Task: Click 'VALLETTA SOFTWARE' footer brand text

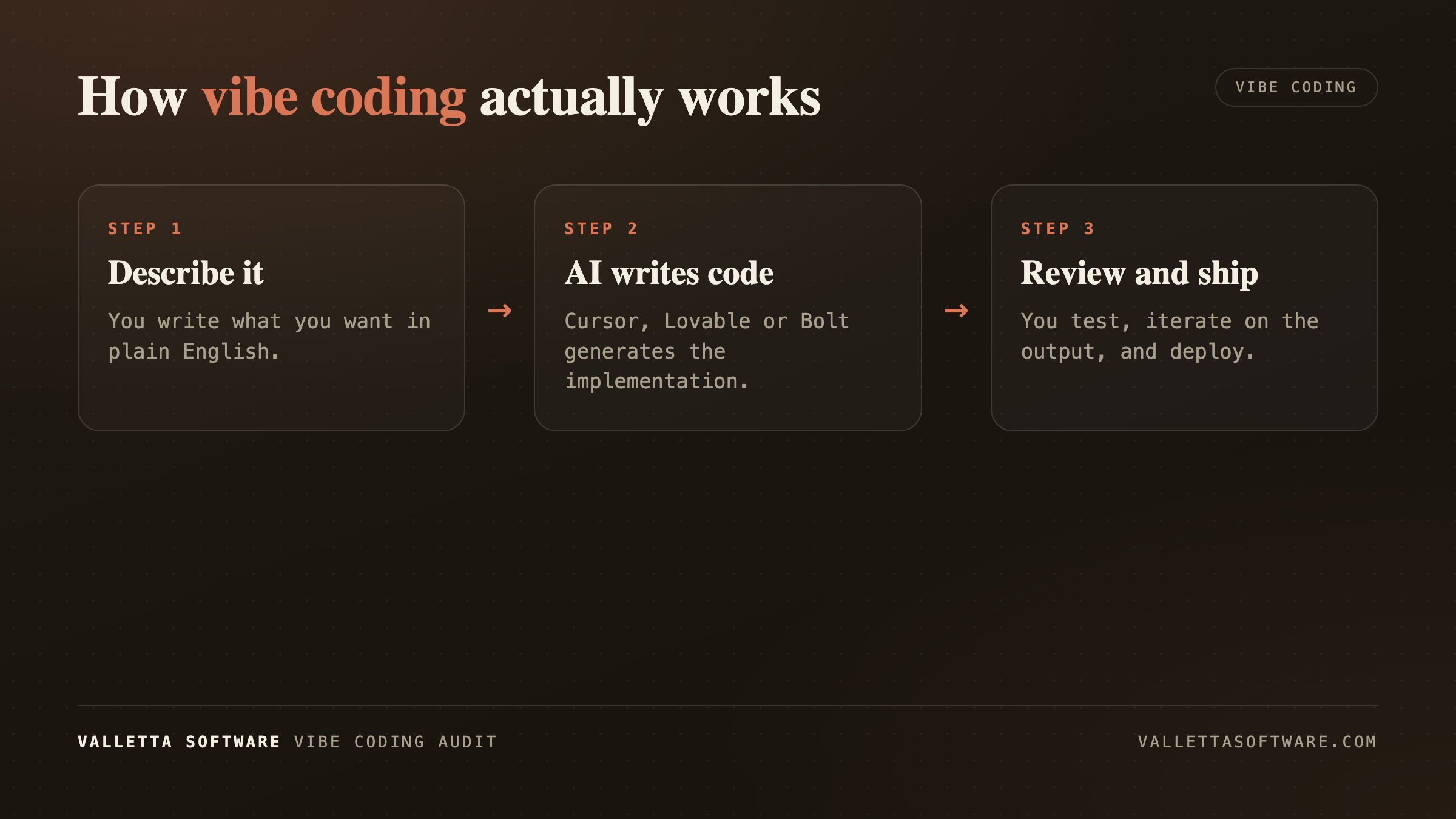Action: pyautogui.click(x=179, y=742)
